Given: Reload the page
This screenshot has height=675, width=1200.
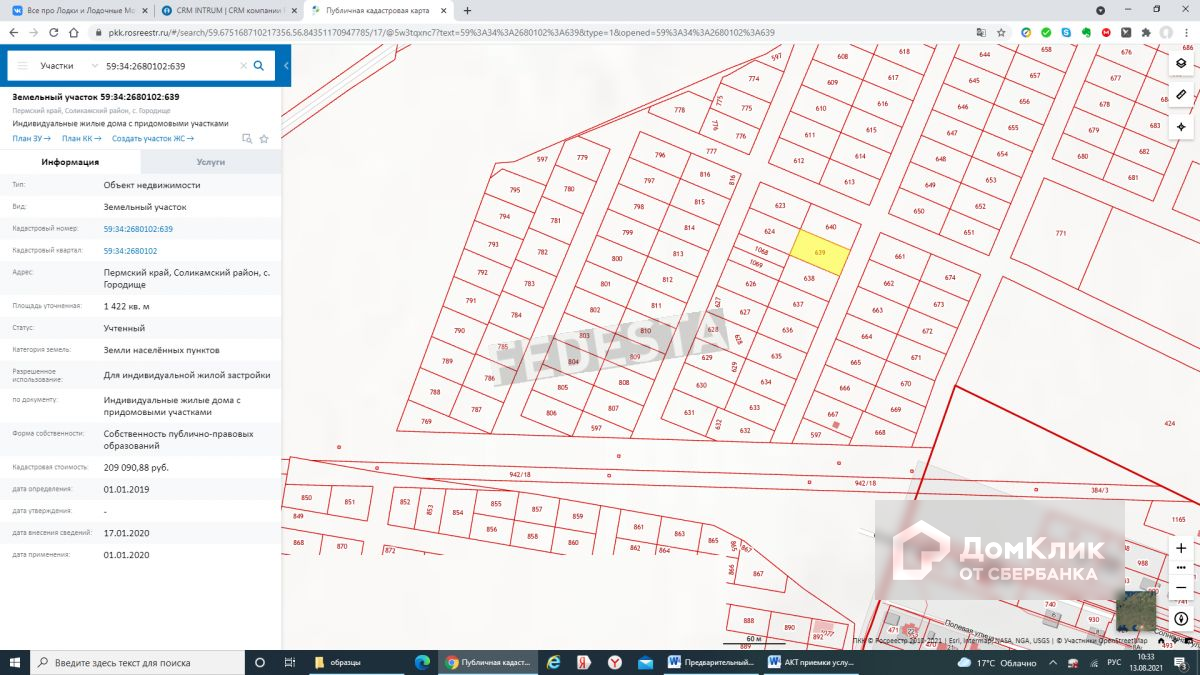Looking at the screenshot, I should 53,32.
